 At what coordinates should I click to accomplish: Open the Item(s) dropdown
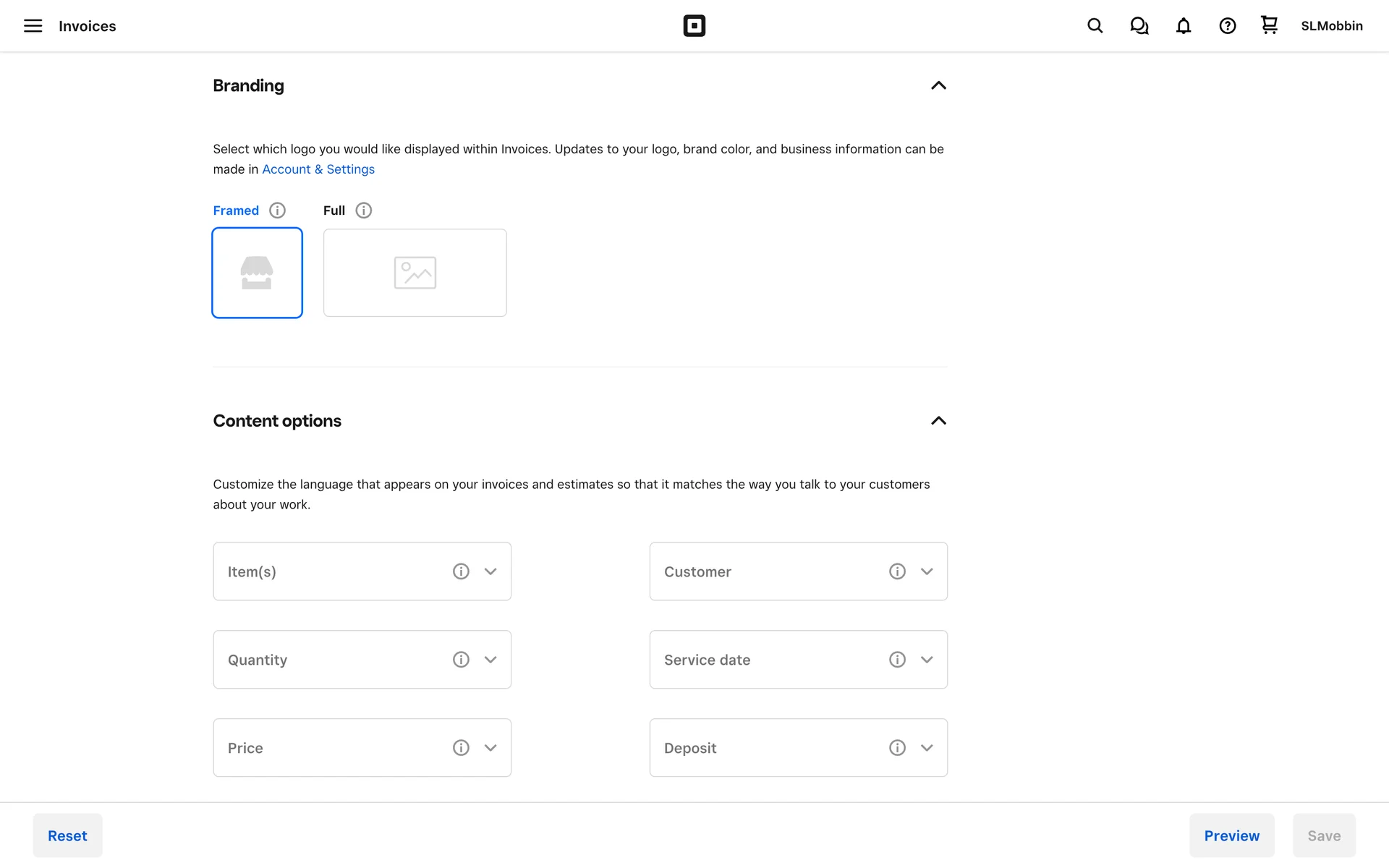[490, 571]
